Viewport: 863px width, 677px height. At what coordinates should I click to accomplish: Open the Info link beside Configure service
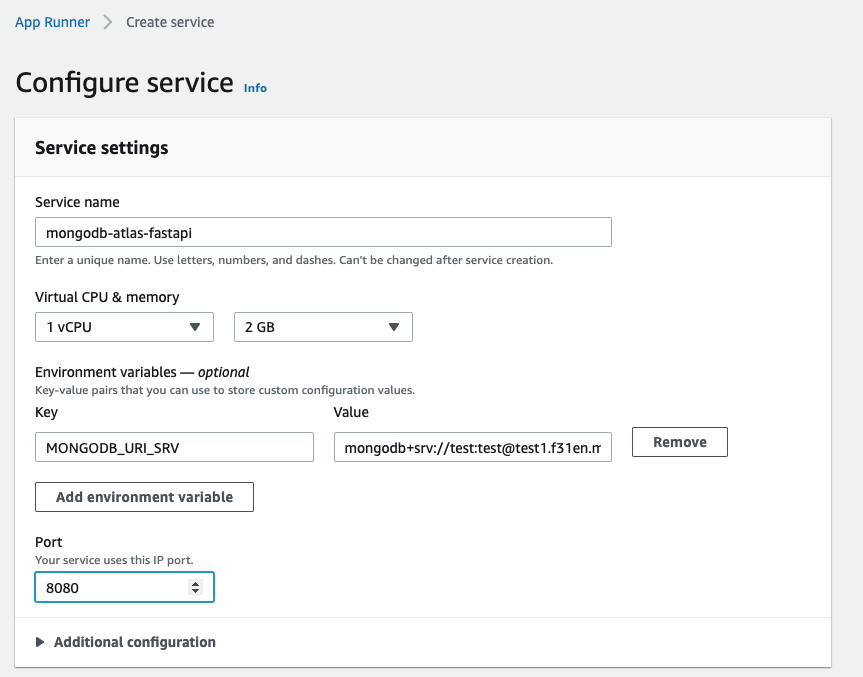click(x=255, y=88)
